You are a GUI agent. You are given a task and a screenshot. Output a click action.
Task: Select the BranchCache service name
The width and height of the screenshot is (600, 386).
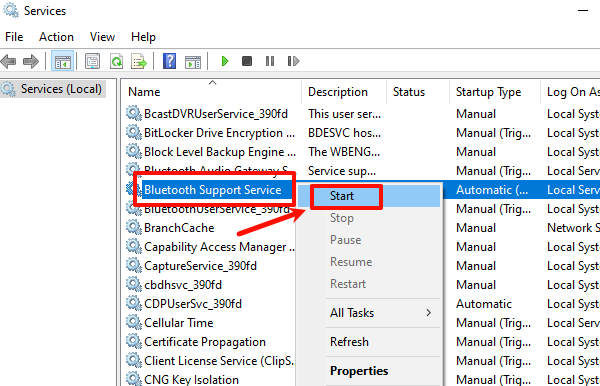click(x=179, y=228)
